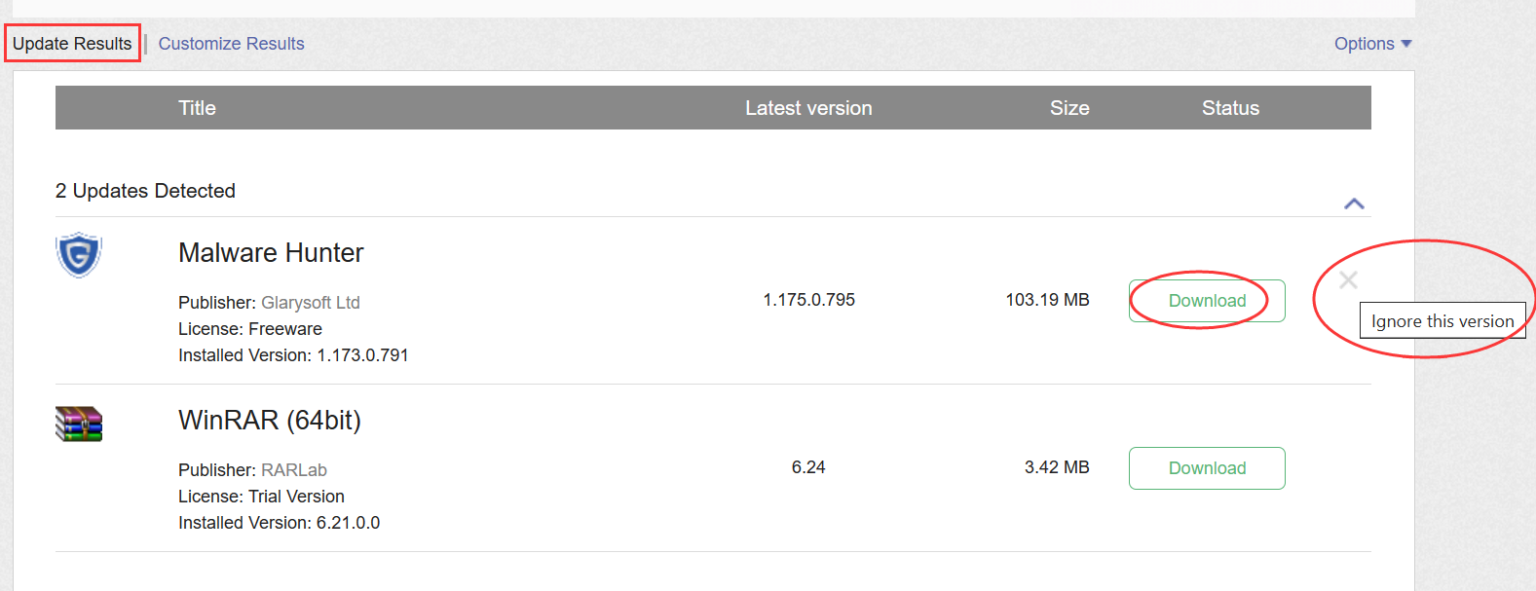Click the Malware Hunter shield icon
Image resolution: width=1536 pixels, height=591 pixels.
coord(79,255)
